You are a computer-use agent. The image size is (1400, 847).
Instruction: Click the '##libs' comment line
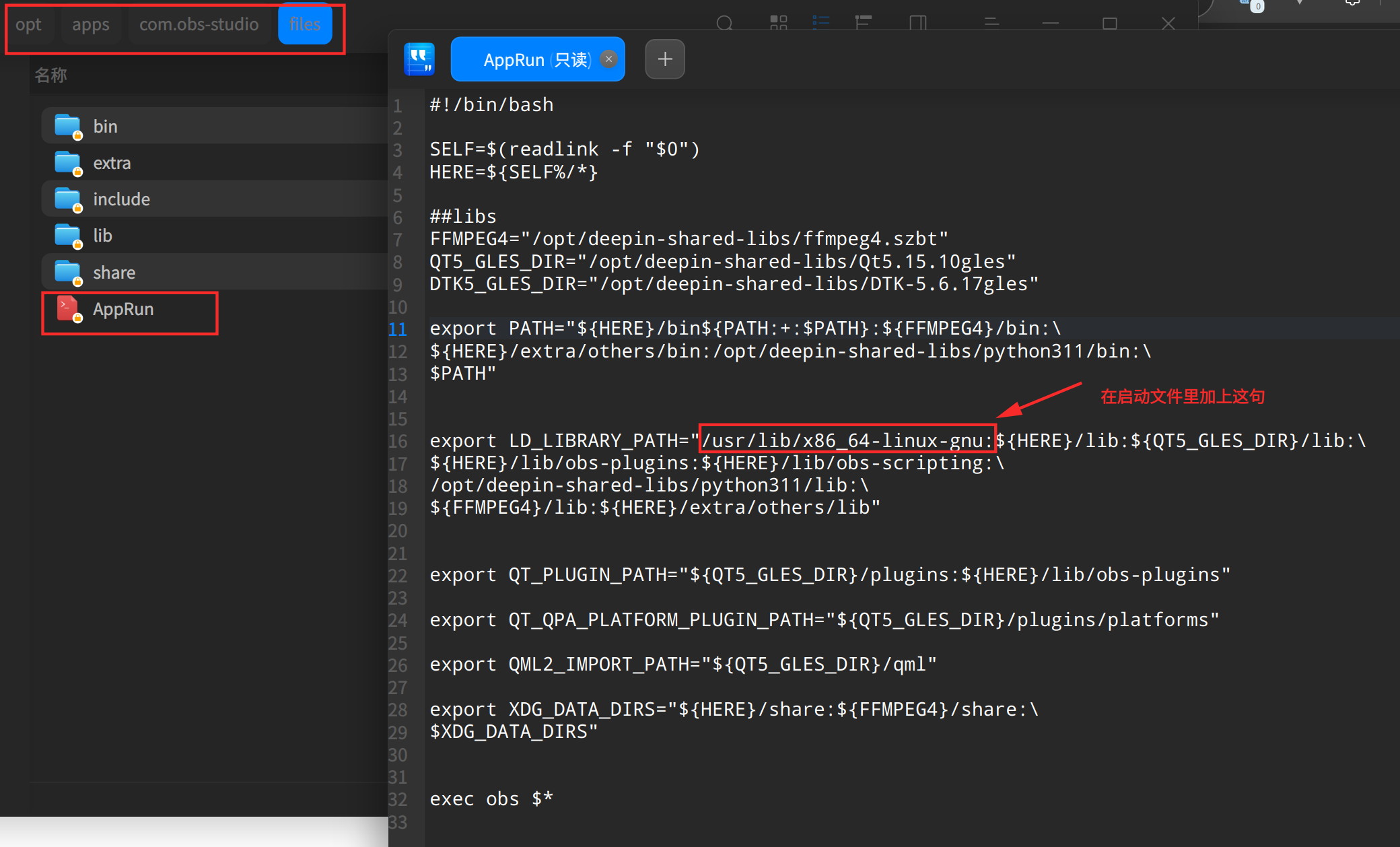[463, 217]
